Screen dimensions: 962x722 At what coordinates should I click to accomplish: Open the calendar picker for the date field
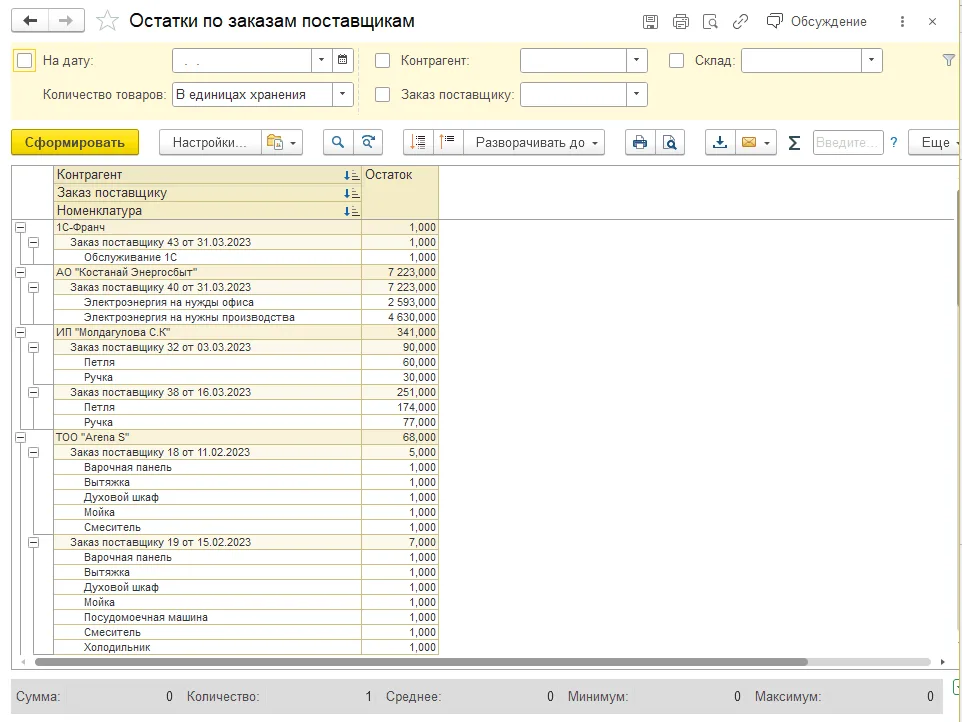(x=343, y=60)
